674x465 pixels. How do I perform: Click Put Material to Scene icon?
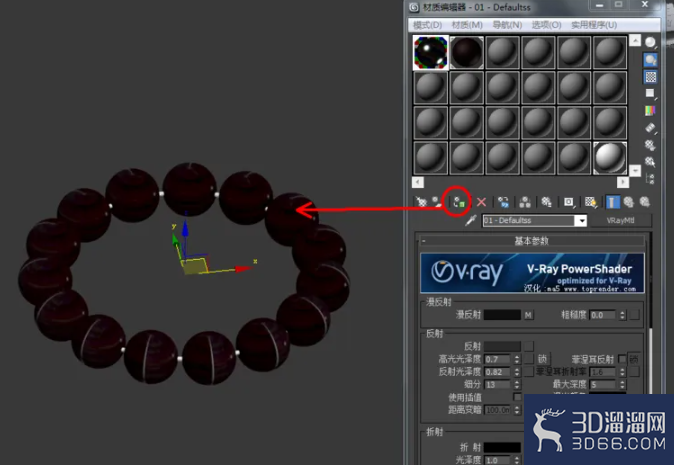pos(437,202)
